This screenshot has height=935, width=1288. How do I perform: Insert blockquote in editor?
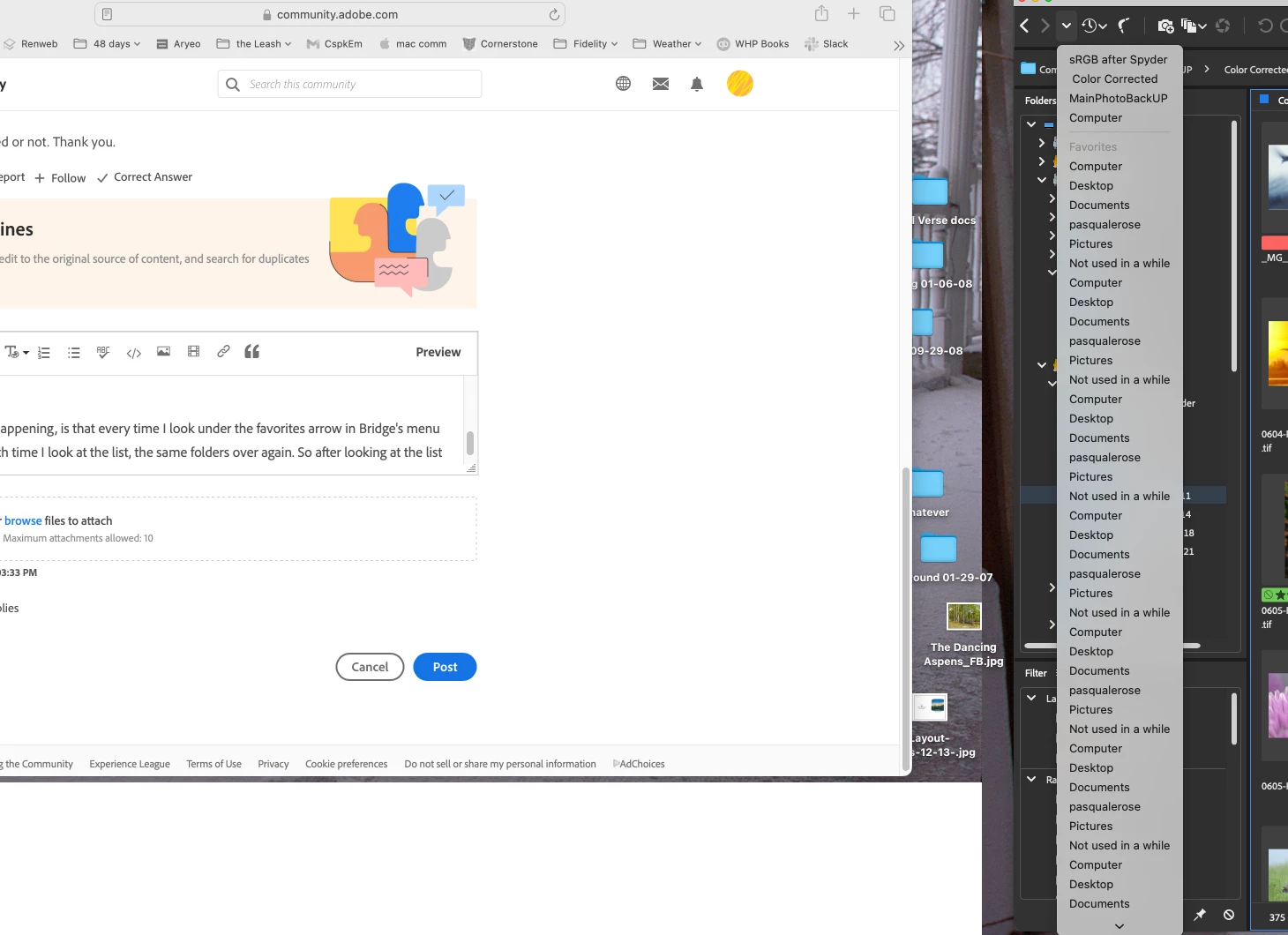(251, 351)
